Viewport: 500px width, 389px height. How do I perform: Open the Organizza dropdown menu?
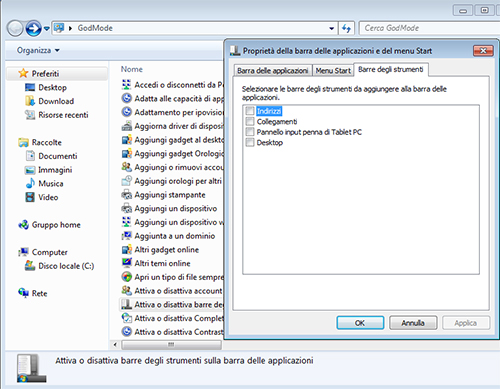pos(38,50)
